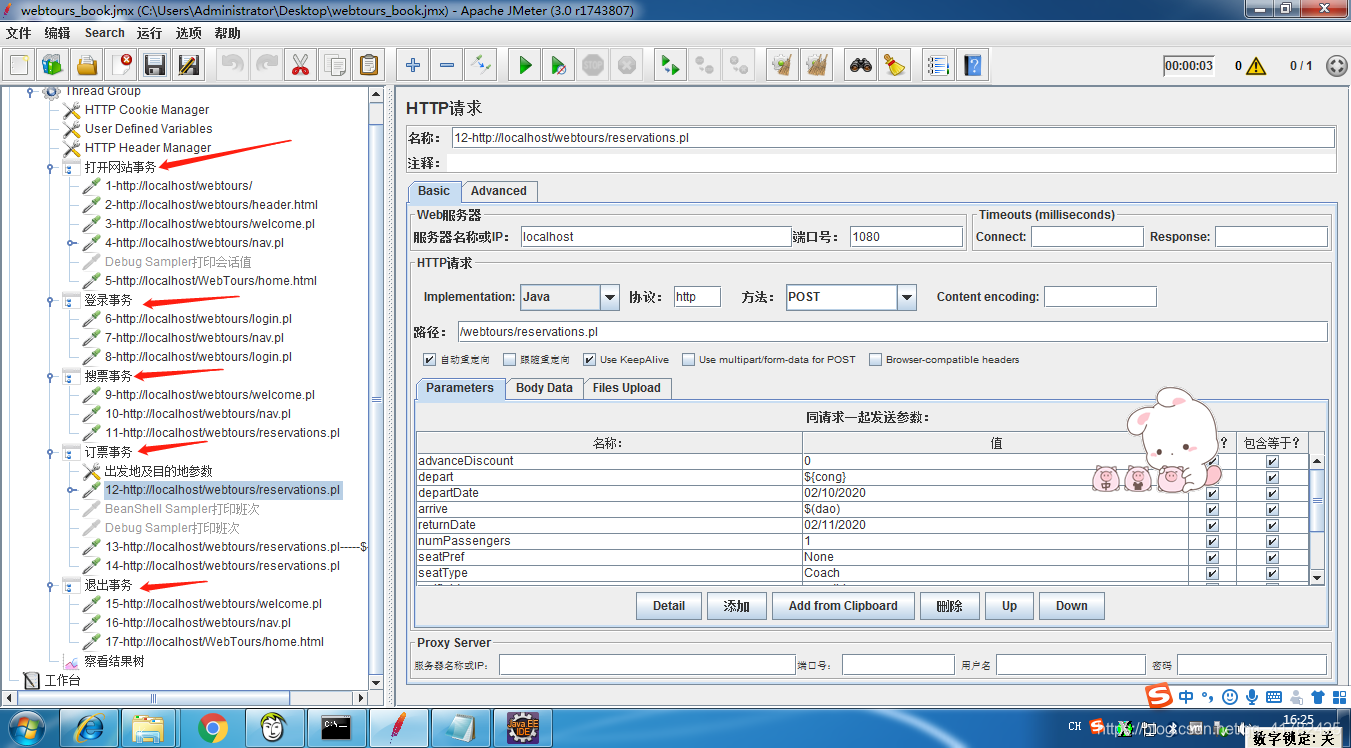
Task: Click the Close test plan icon
Action: (x=121, y=66)
